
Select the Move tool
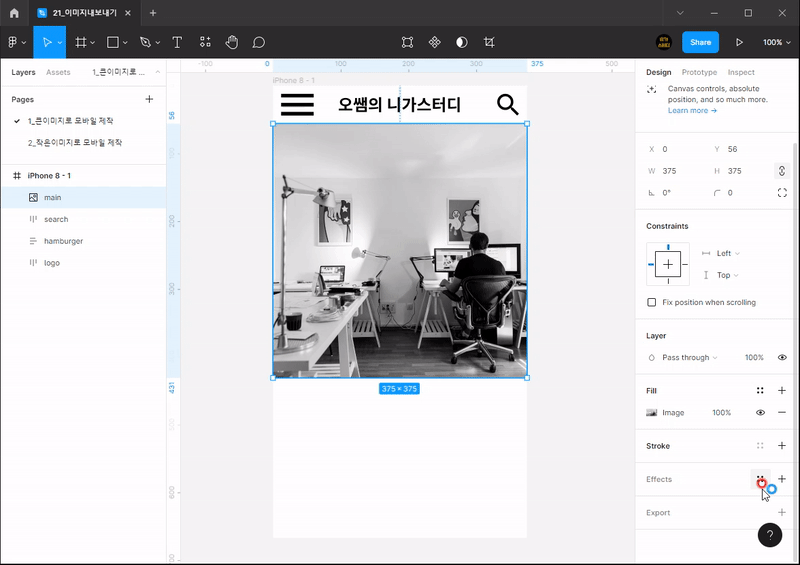coord(46,42)
